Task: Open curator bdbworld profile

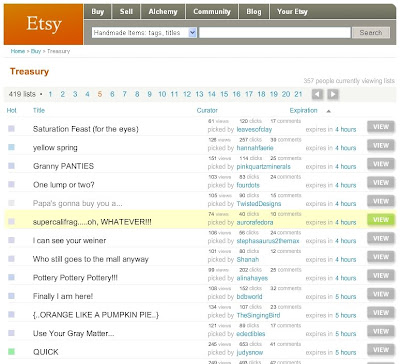Action: (249, 297)
